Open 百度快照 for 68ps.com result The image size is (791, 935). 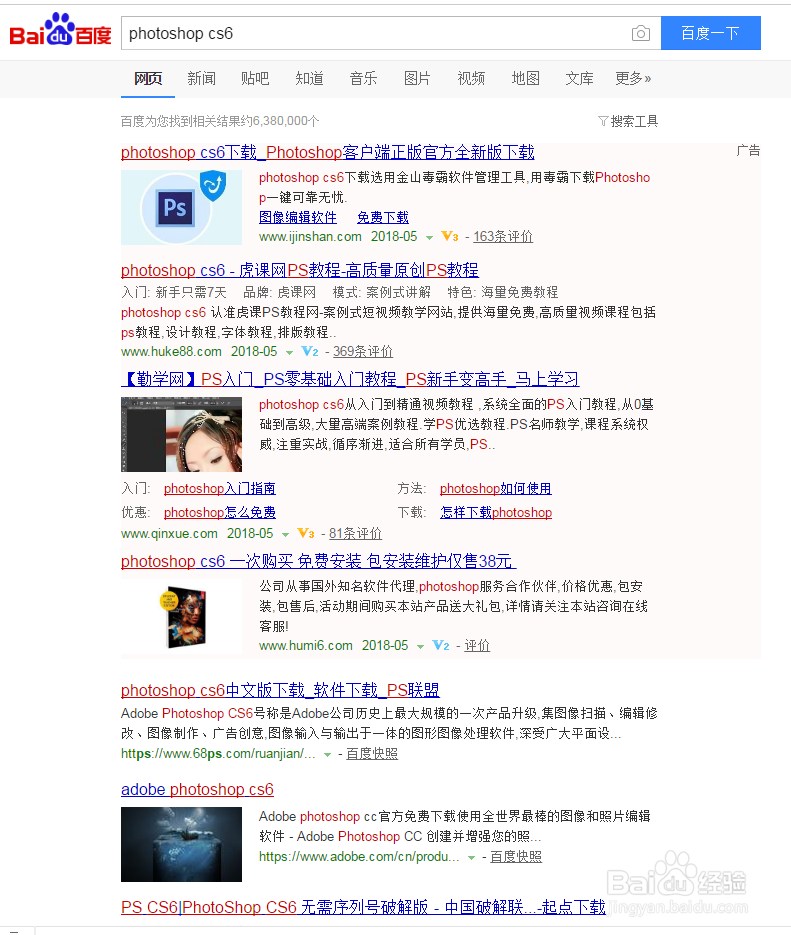372,754
